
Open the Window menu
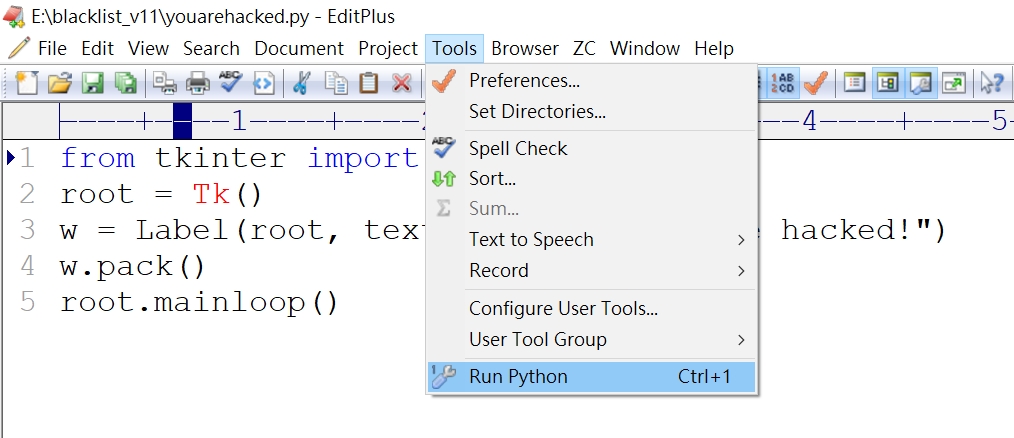645,49
